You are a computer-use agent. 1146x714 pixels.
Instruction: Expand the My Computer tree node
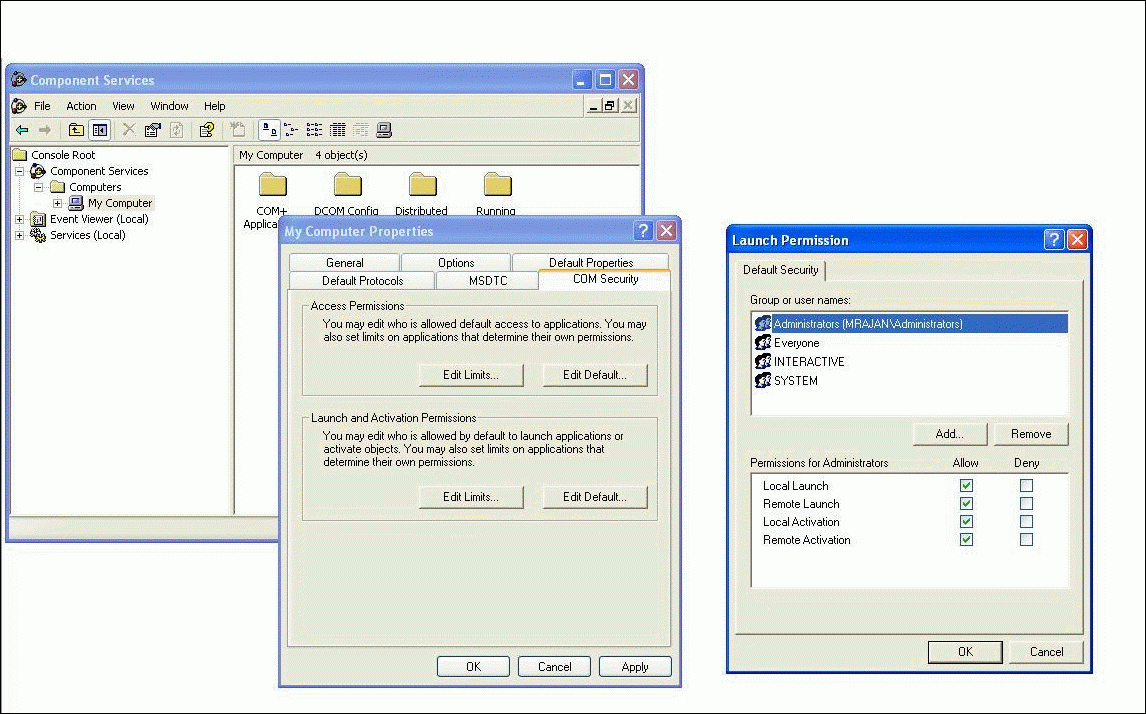click(57, 203)
